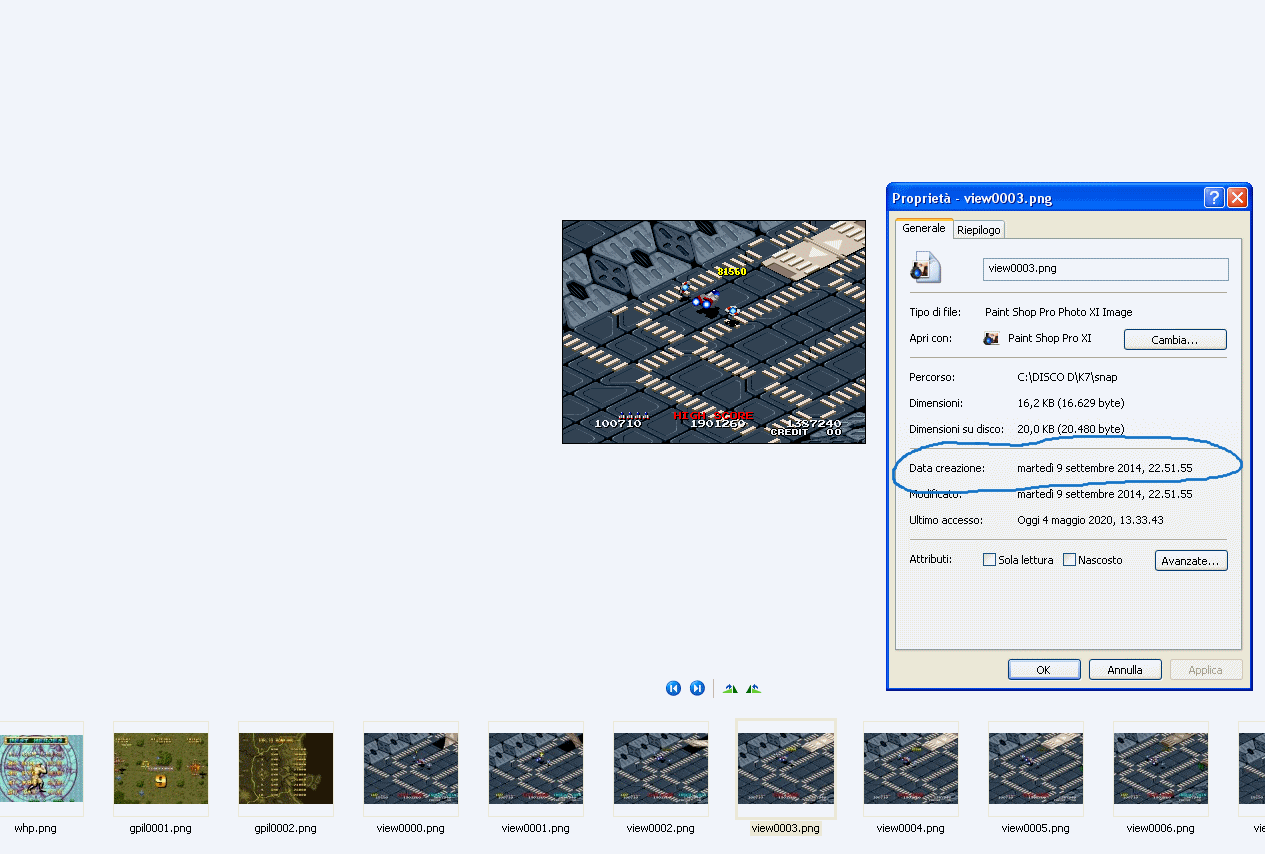This screenshot has width=1265, height=854.
Task: Click the 'Oggi 4 maggio 2020, 13.33.43' access value
Action: coord(1091,520)
